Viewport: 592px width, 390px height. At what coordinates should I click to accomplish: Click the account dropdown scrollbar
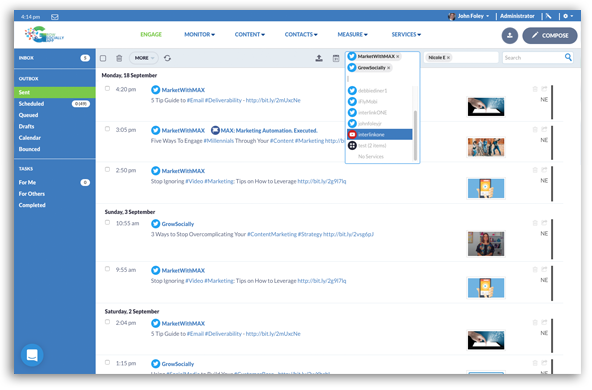pyautogui.click(x=415, y=135)
